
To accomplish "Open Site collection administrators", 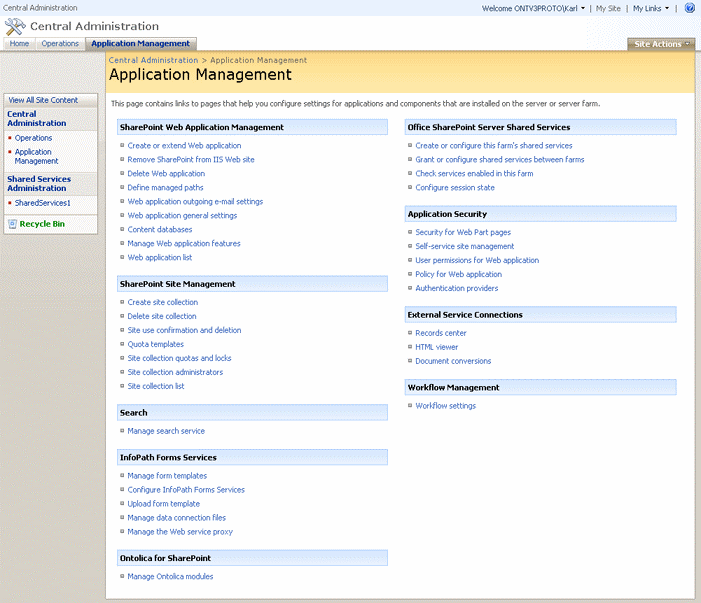I will [x=175, y=372].
